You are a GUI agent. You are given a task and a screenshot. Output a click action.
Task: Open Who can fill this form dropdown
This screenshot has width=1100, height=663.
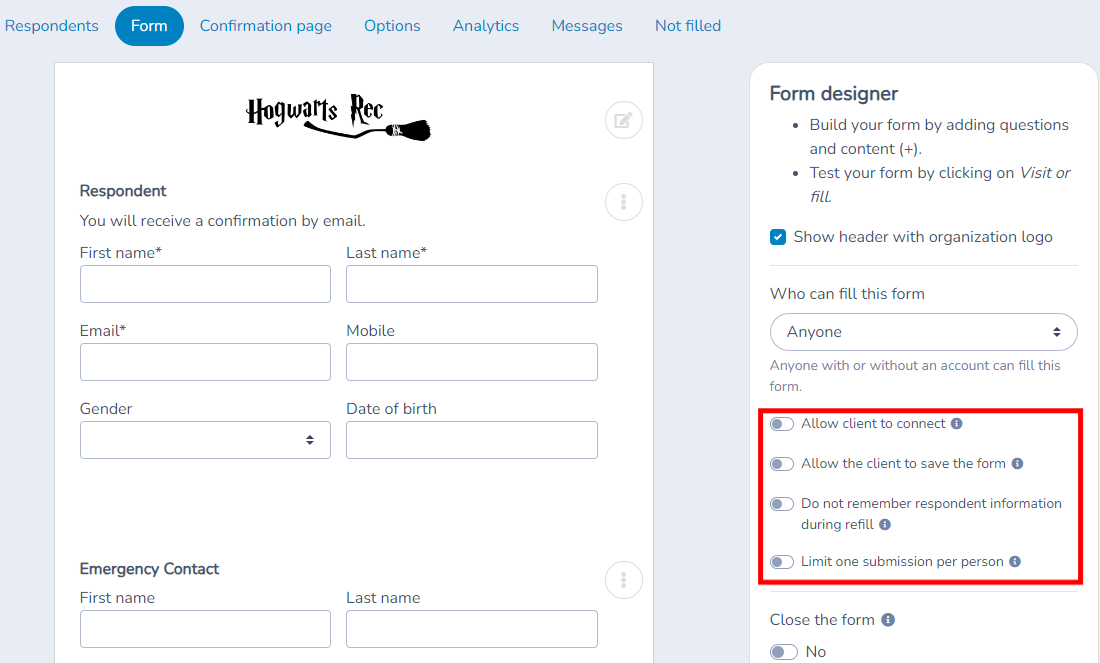point(923,332)
